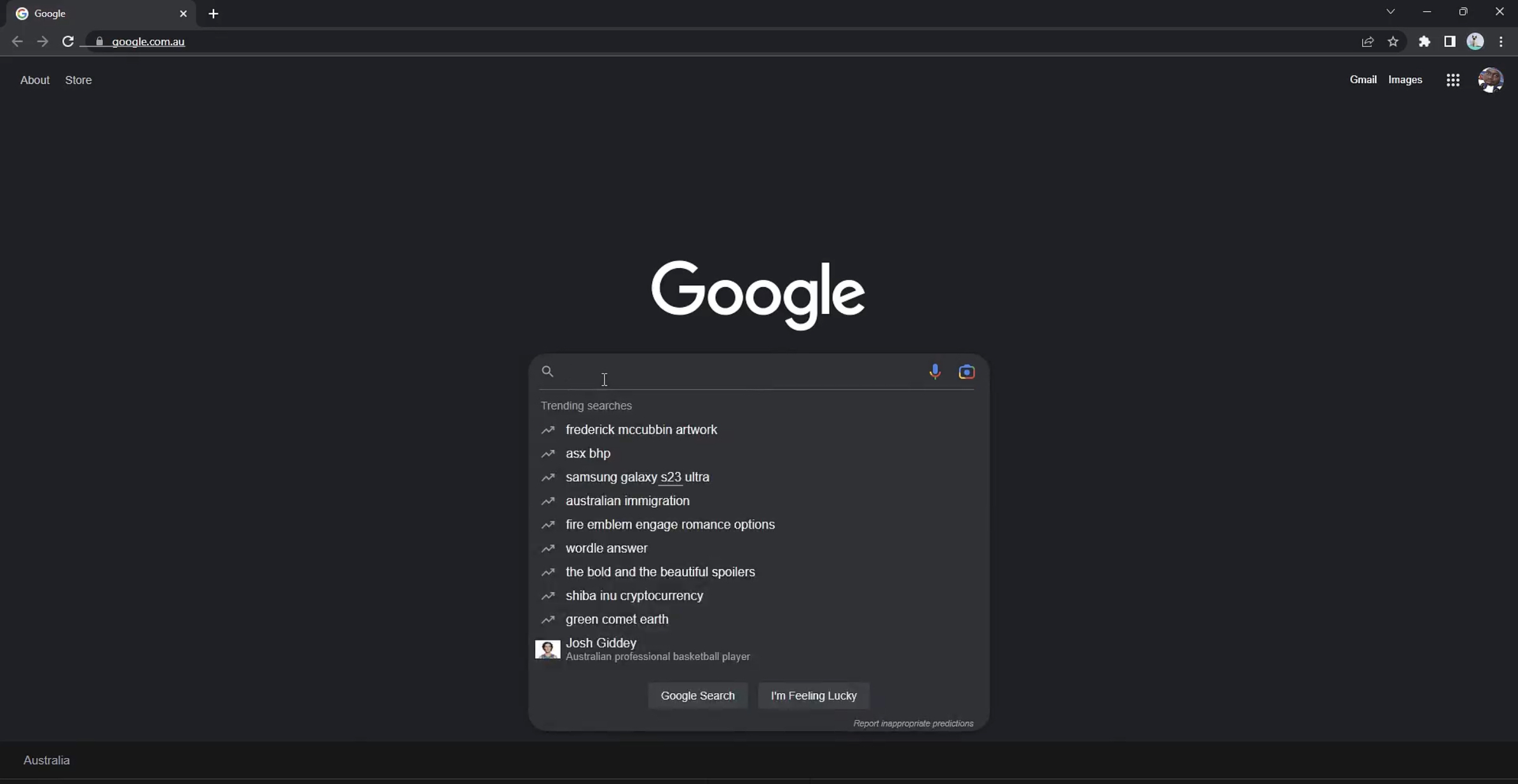
Task: Open the Extensions puzzle icon
Action: pyautogui.click(x=1424, y=41)
